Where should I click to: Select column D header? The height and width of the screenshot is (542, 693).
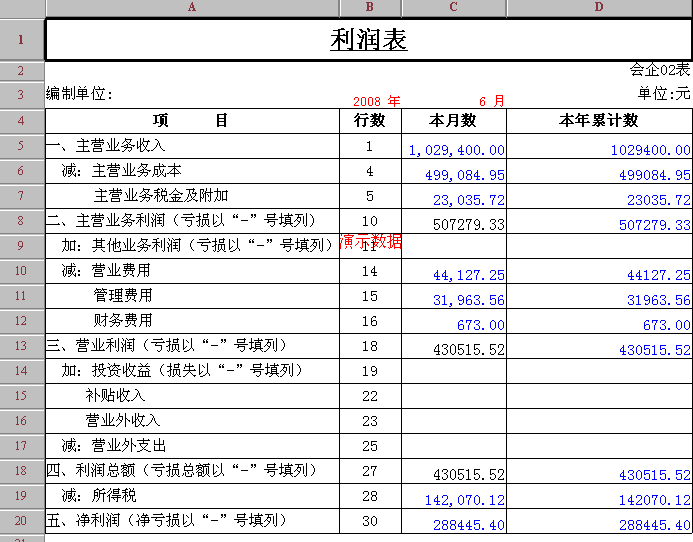(x=599, y=7)
